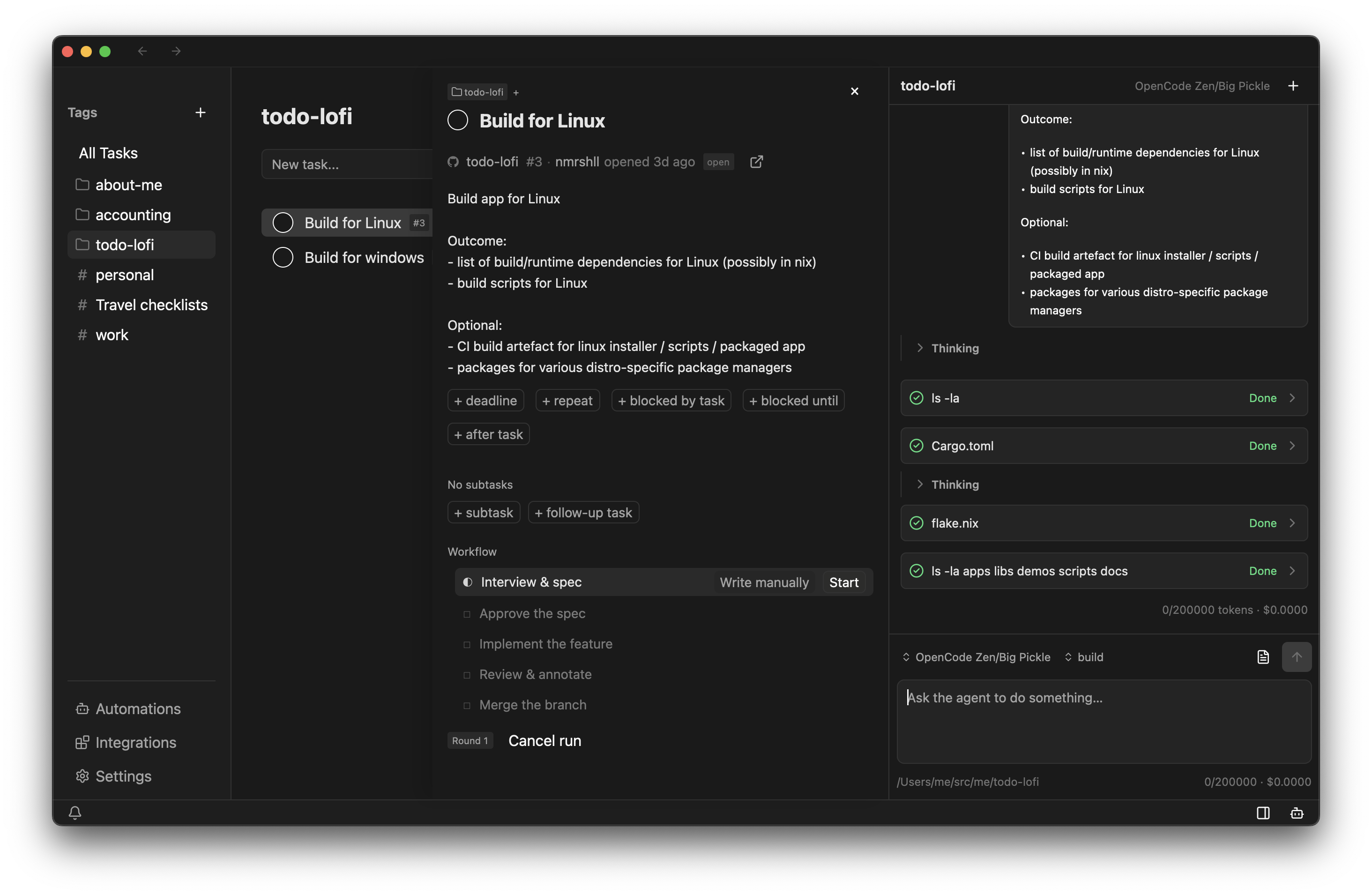Click the GitHub icon beside todo-lofi #3

tap(453, 162)
